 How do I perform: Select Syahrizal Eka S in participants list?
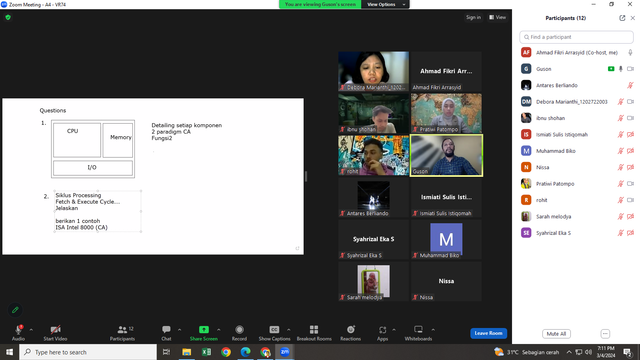pyautogui.click(x=576, y=233)
